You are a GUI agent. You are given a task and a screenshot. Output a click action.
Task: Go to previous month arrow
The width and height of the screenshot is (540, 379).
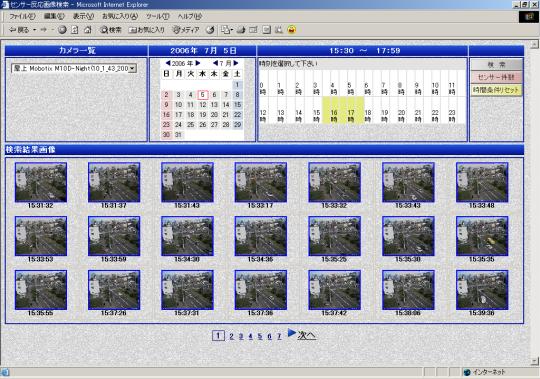coord(215,63)
